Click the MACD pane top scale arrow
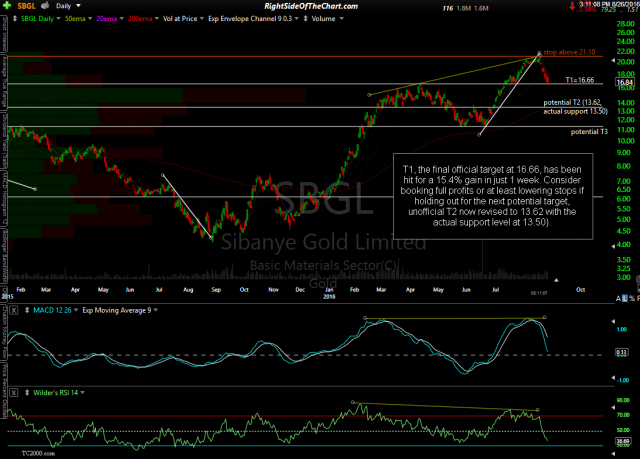Screen dimensions: 640x459 [613, 322]
